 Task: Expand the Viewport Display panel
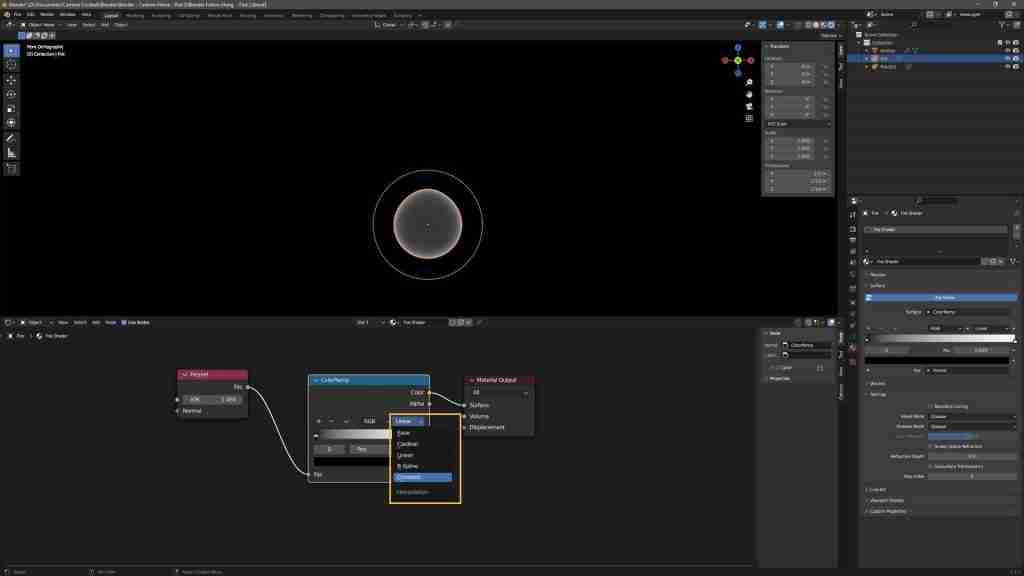pyautogui.click(x=886, y=500)
